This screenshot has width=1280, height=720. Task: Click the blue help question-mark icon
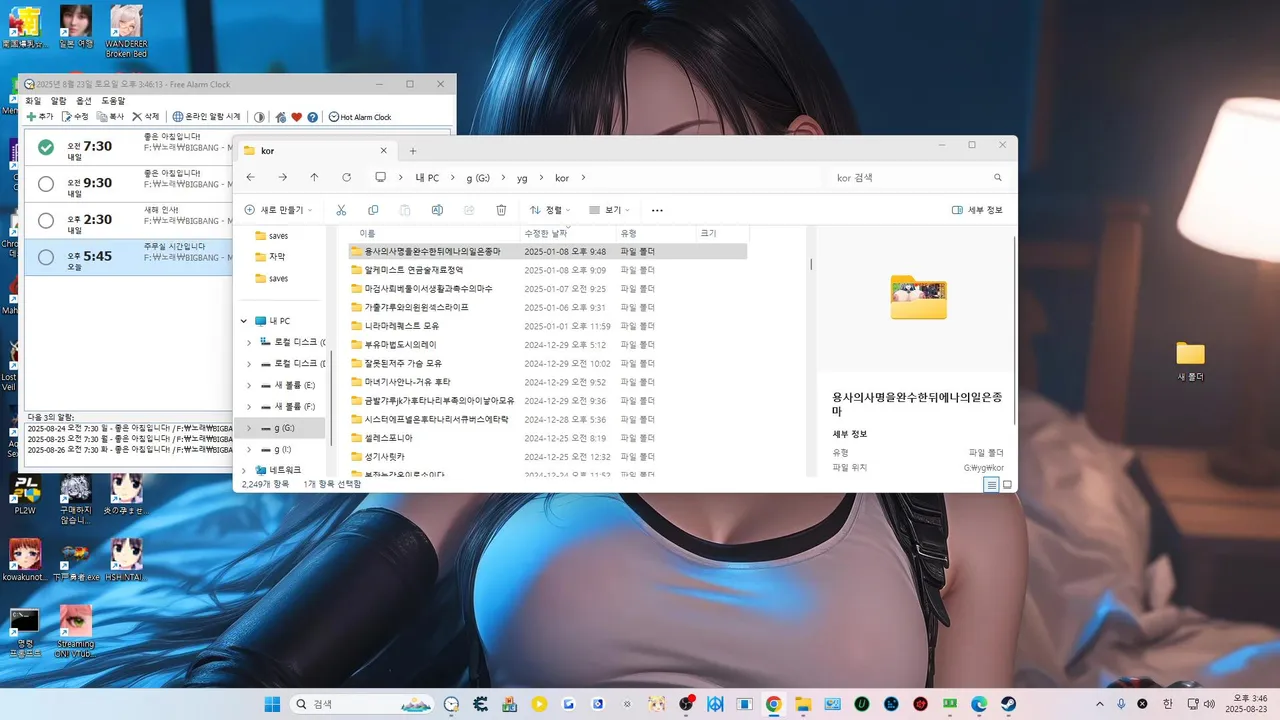click(312, 117)
